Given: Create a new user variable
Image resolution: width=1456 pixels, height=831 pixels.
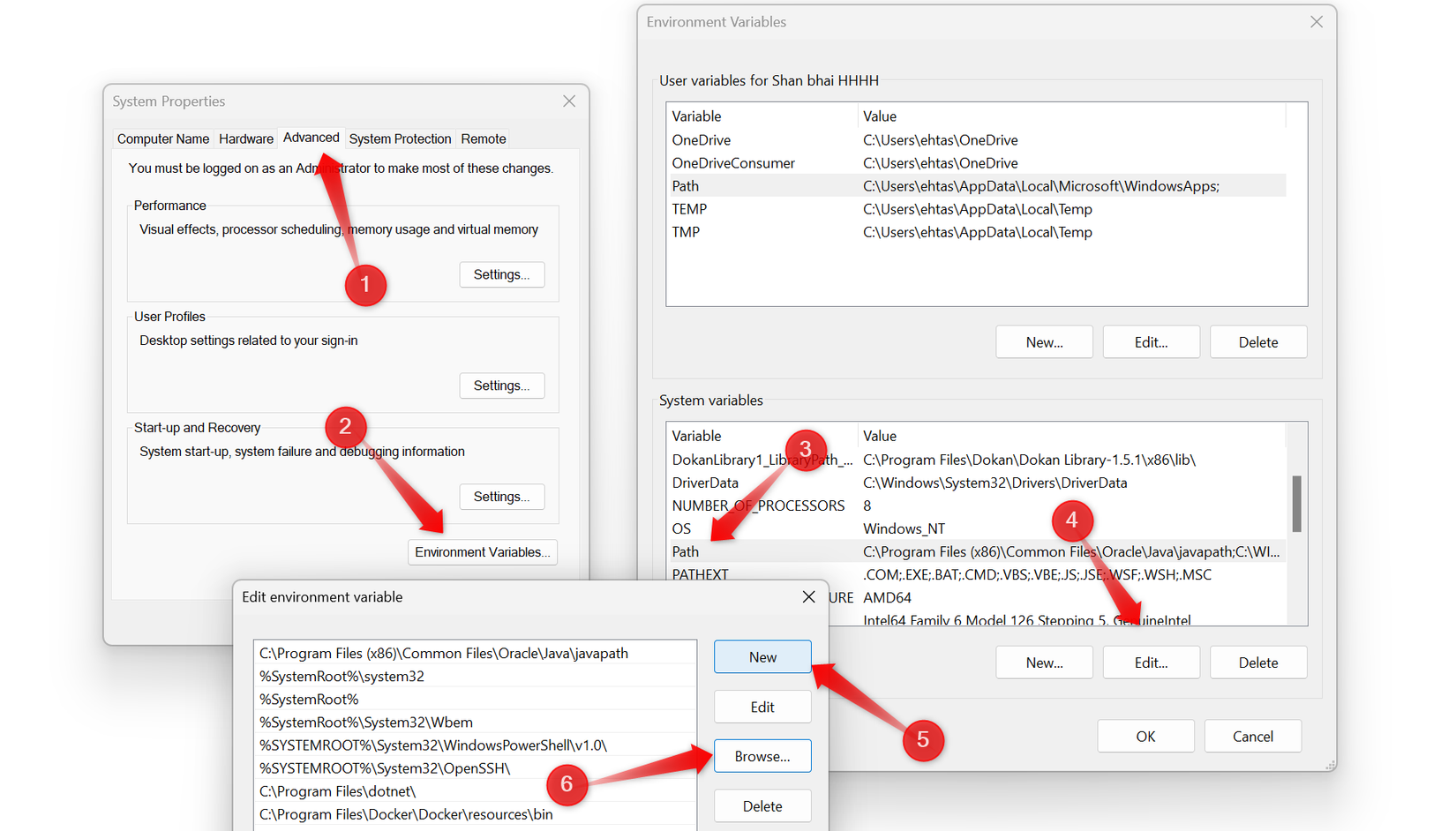Looking at the screenshot, I should coord(1044,341).
